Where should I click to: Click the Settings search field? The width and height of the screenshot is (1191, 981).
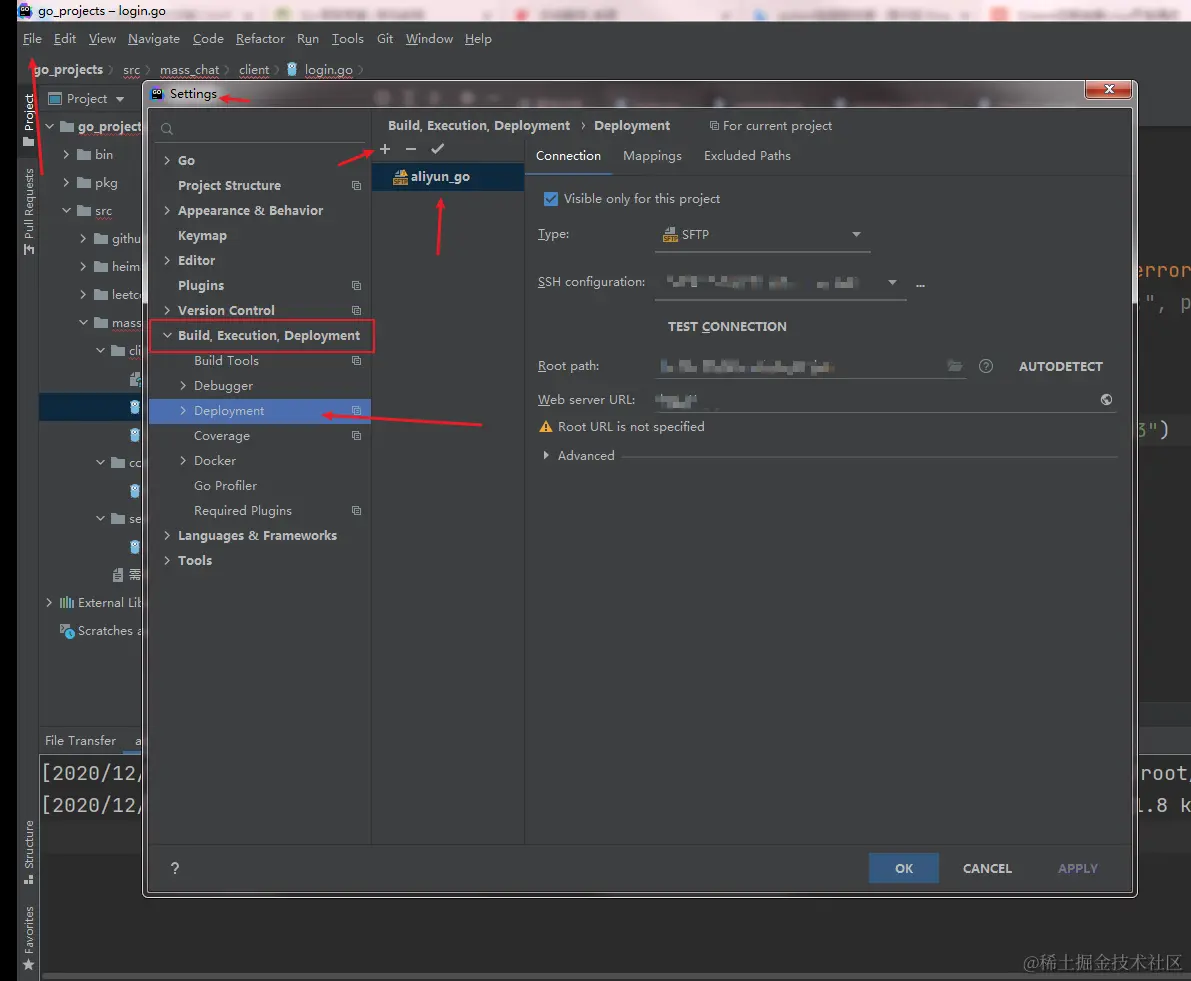click(x=261, y=129)
